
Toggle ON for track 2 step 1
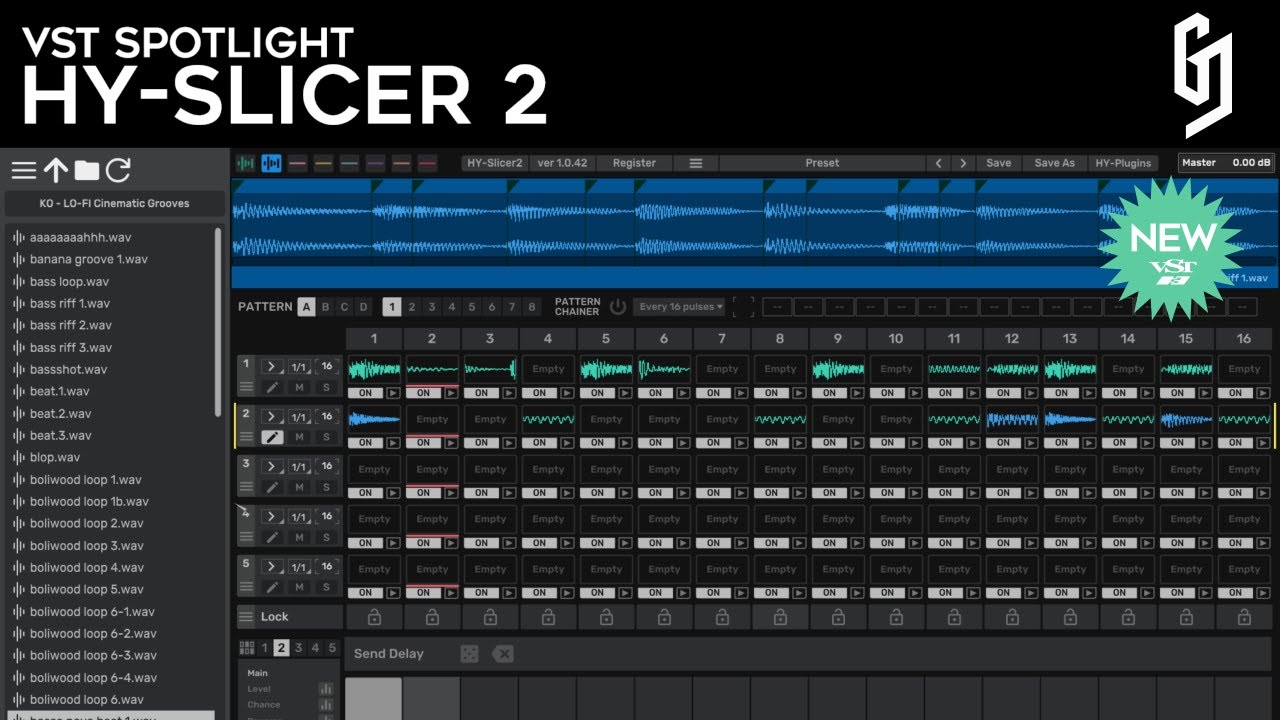tap(366, 443)
